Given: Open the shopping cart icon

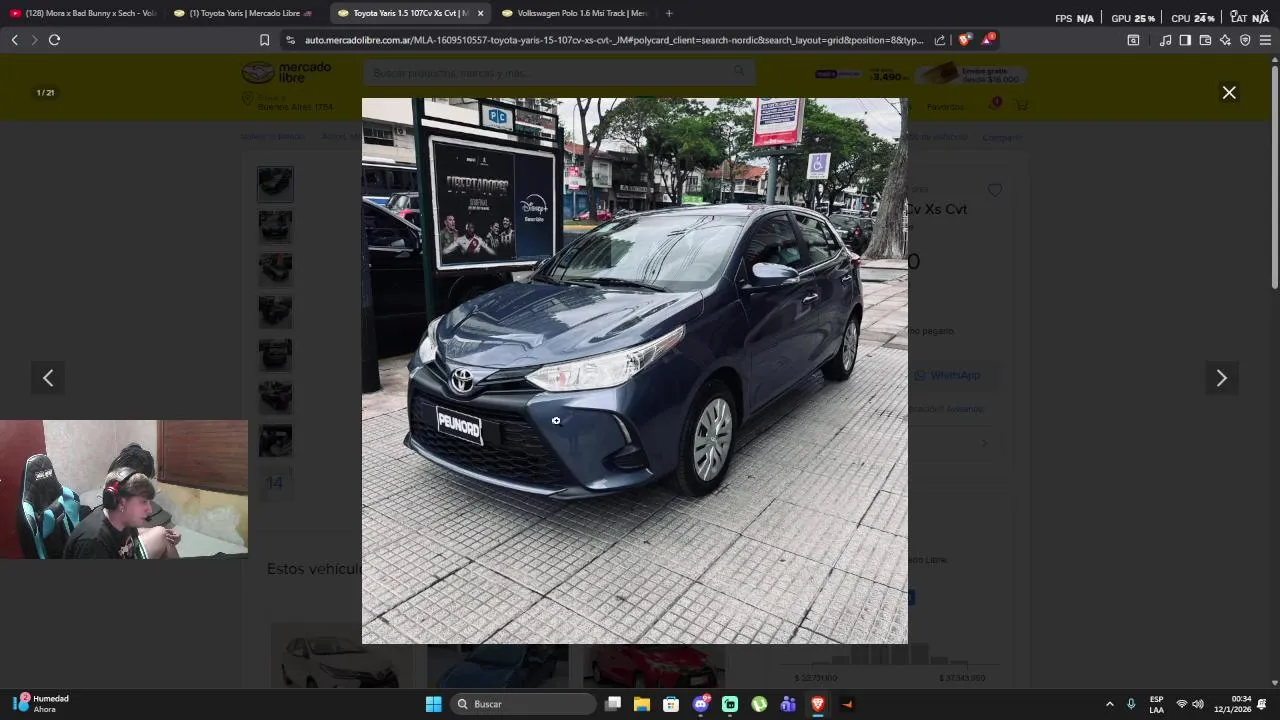Looking at the screenshot, I should pos(1021,105).
